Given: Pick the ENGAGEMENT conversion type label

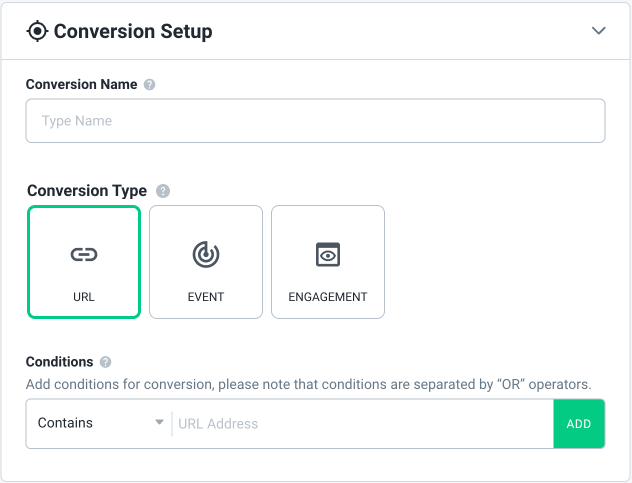Looking at the screenshot, I should 328,297.
